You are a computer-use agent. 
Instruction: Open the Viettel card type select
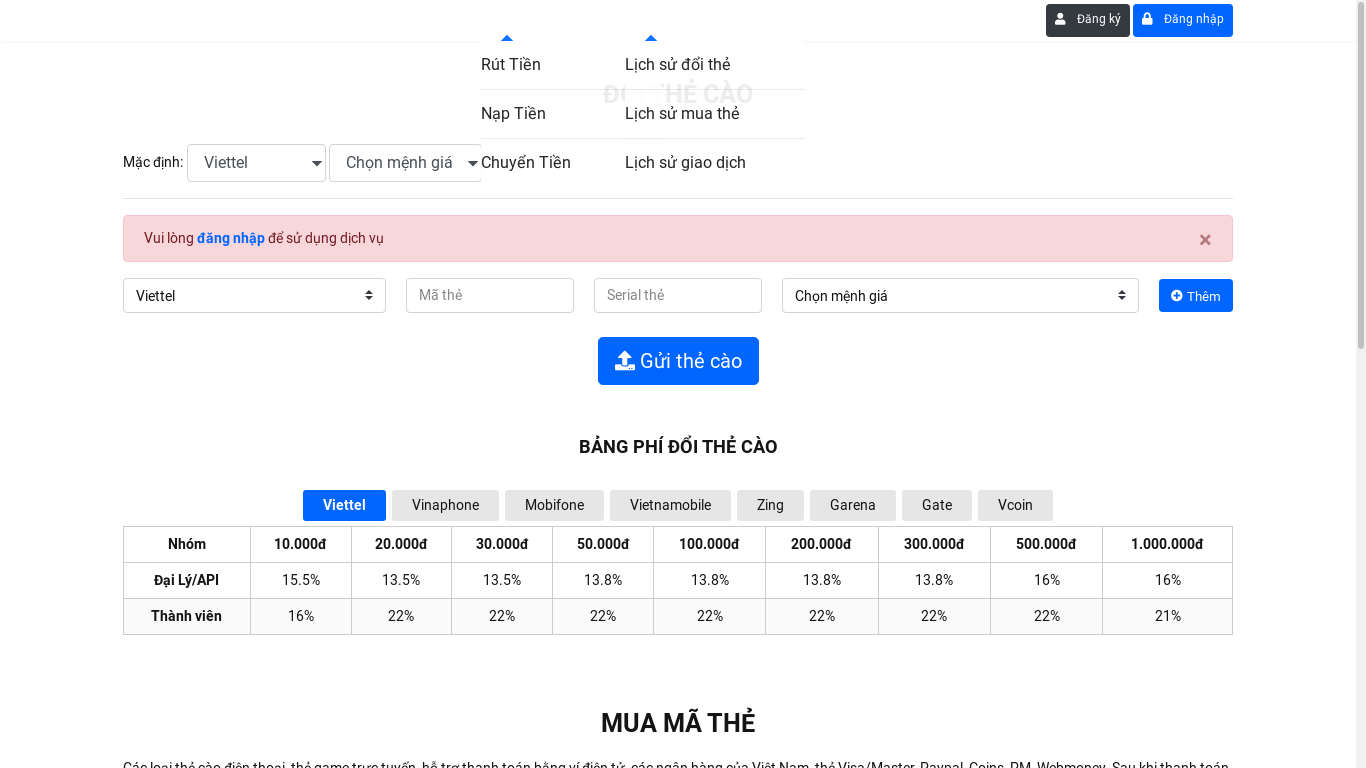point(254,295)
